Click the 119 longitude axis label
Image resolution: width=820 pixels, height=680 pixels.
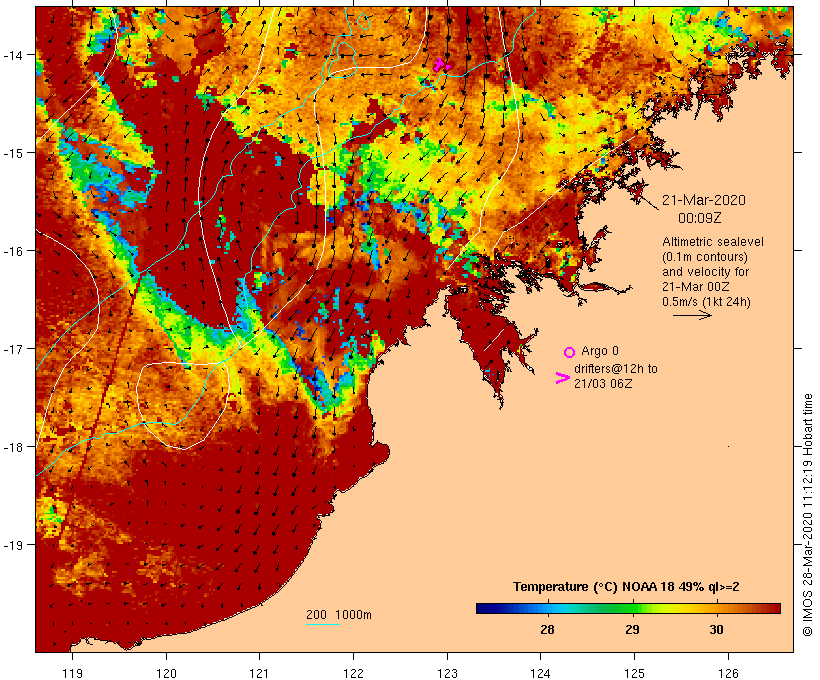(x=72, y=673)
